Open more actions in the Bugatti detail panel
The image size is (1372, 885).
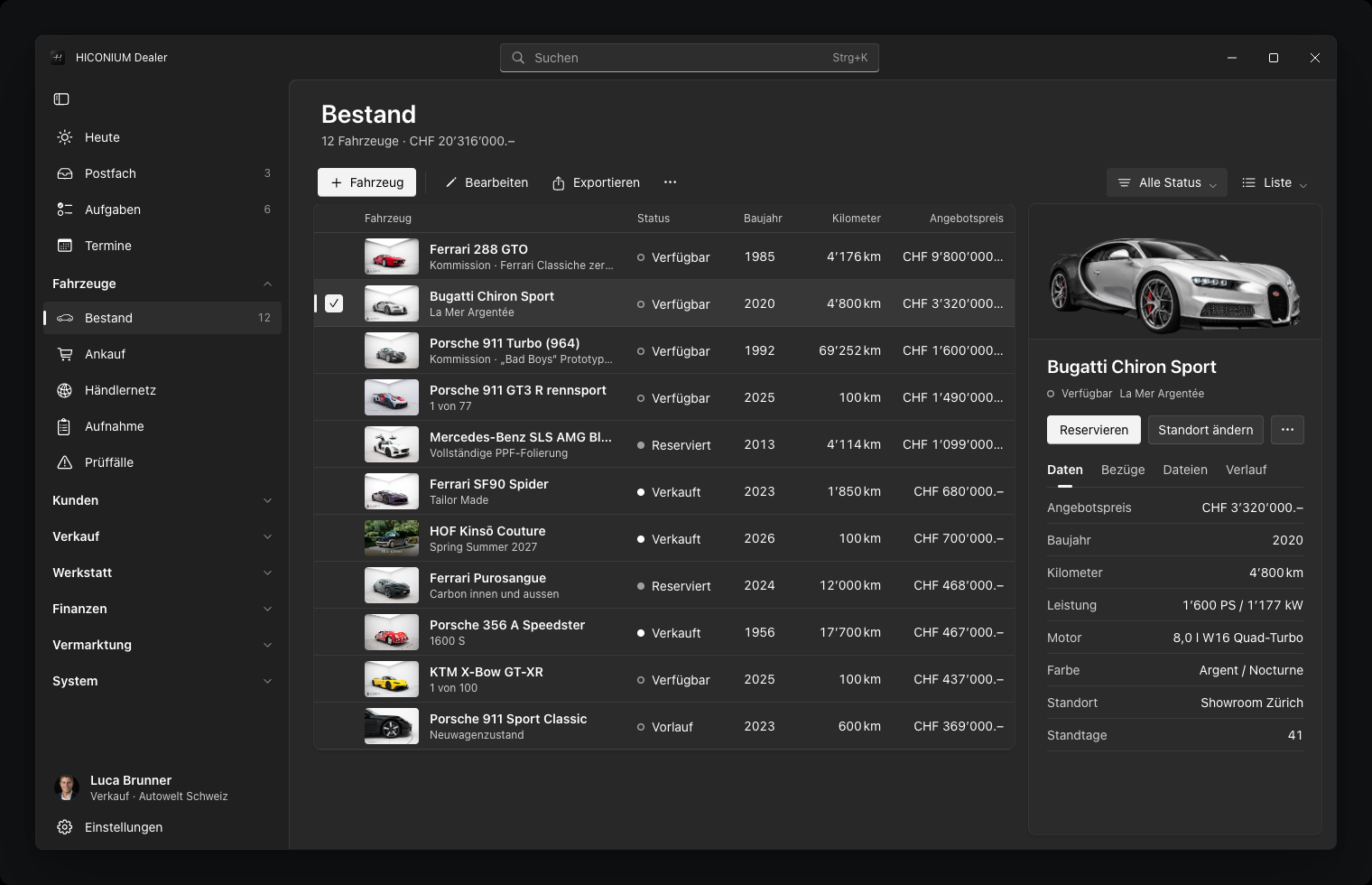(1287, 430)
